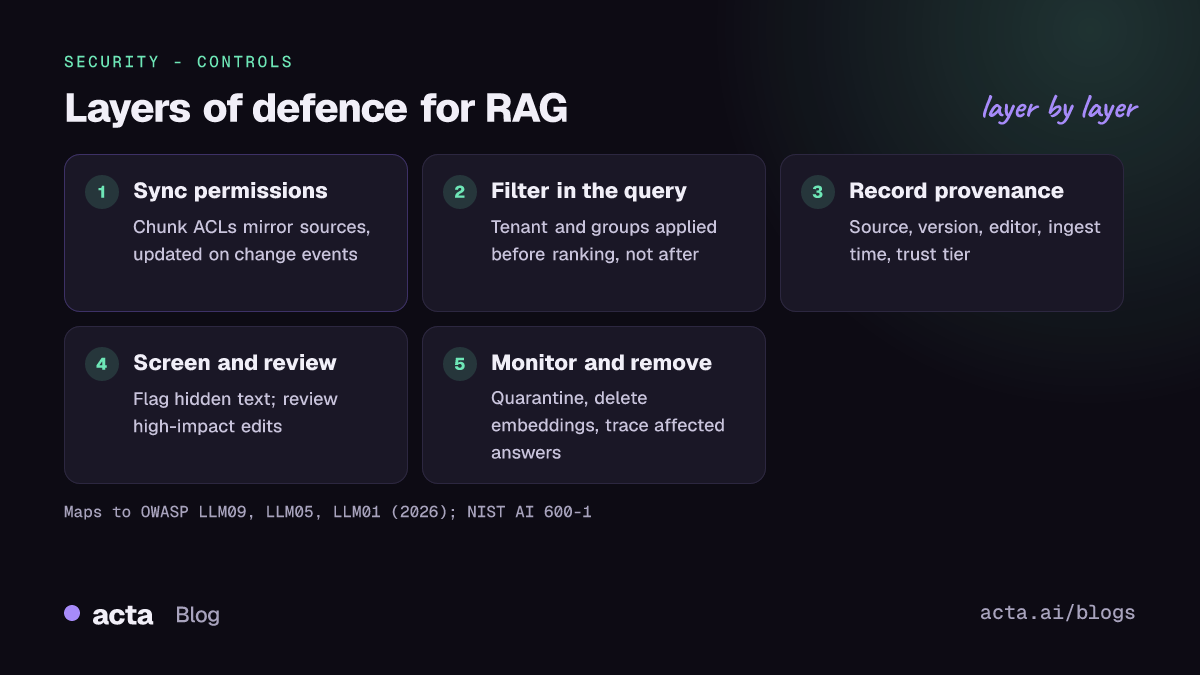Screen dimensions: 1200x675
Task: Click the 'layer by layer' handwritten tagline
Action: [x=1060, y=108]
